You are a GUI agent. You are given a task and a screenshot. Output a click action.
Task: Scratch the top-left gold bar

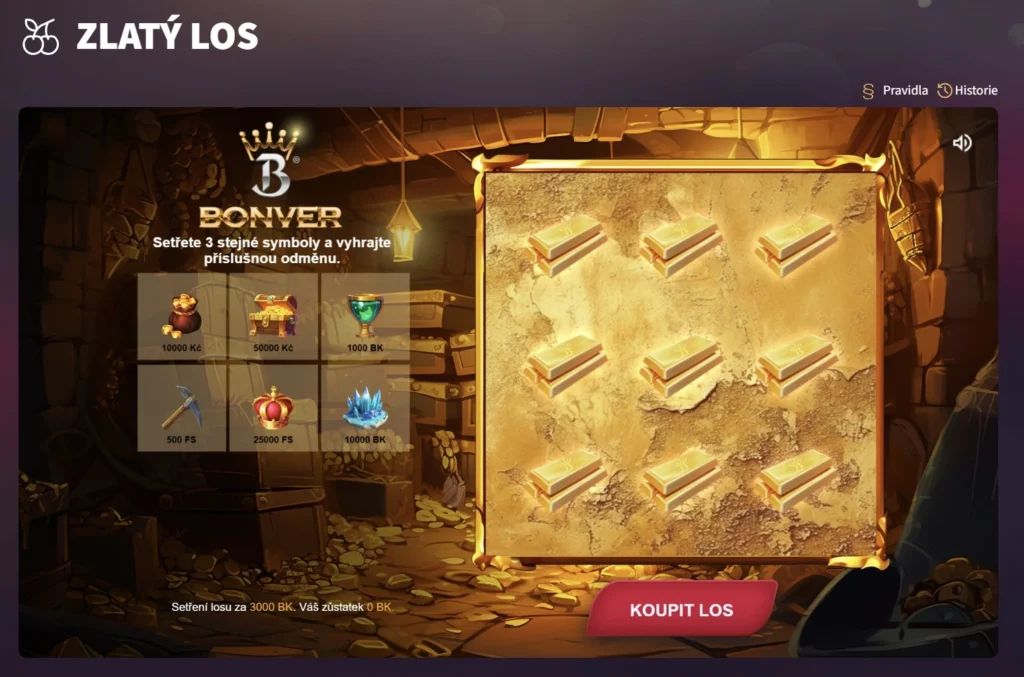pos(565,246)
